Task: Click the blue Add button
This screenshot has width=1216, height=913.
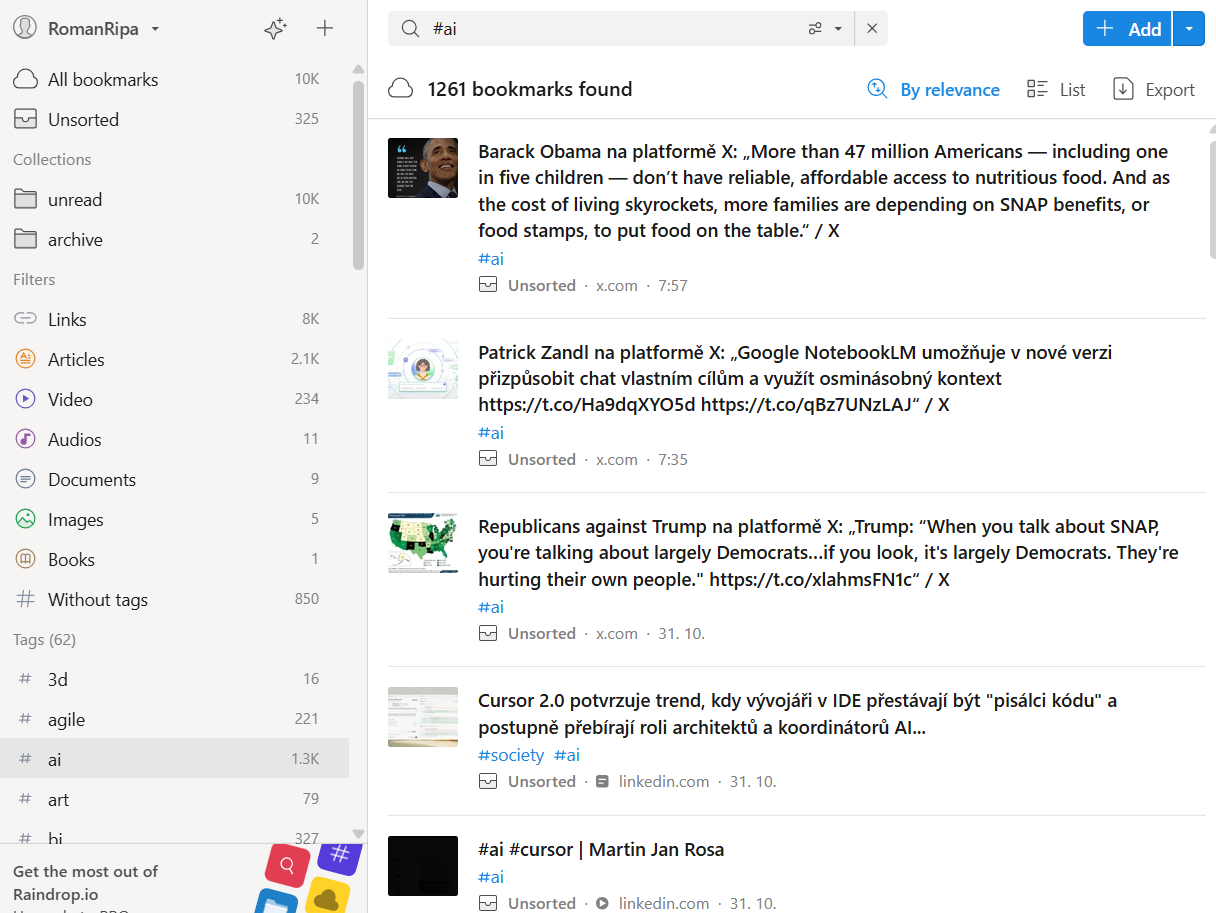Action: (1128, 29)
